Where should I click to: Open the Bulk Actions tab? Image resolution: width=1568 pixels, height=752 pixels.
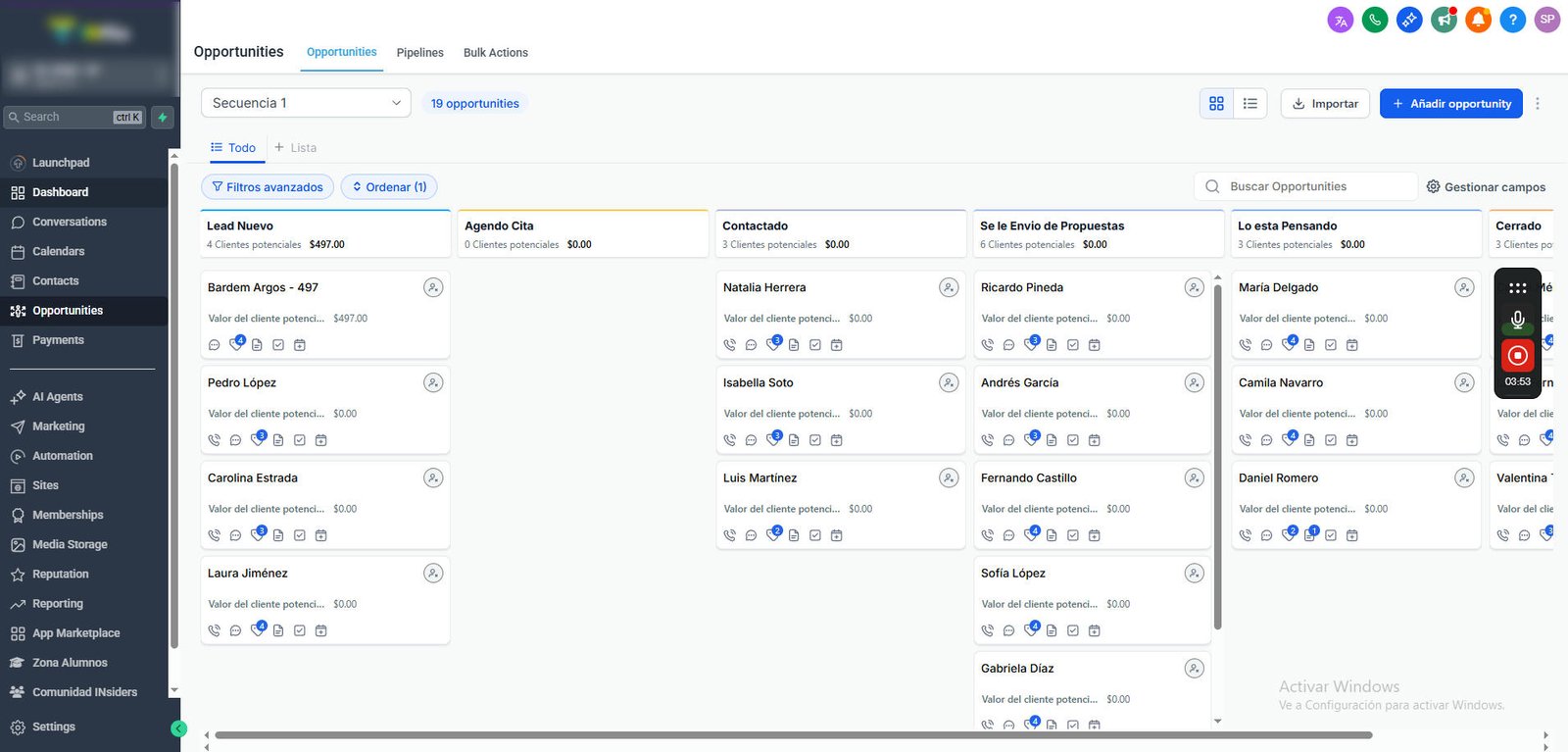click(496, 53)
